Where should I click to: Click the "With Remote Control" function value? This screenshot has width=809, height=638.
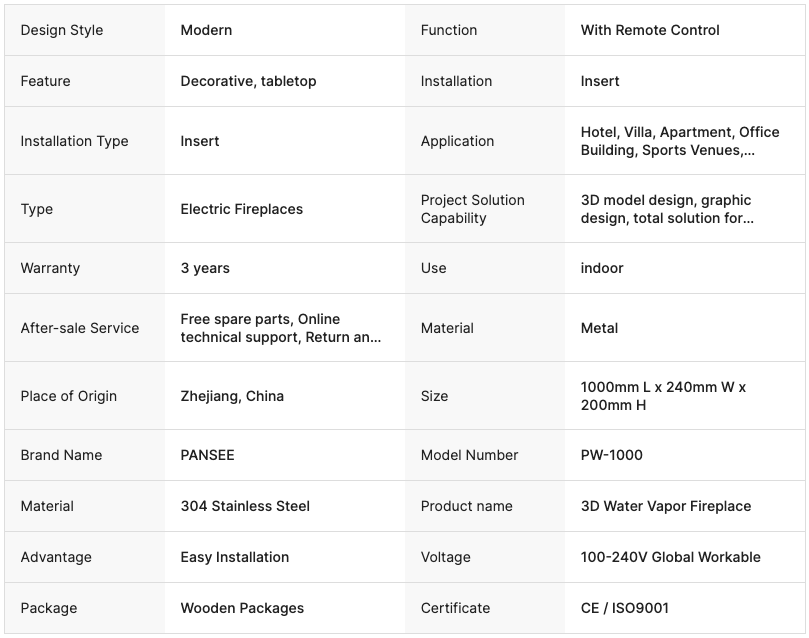pyautogui.click(x=650, y=30)
